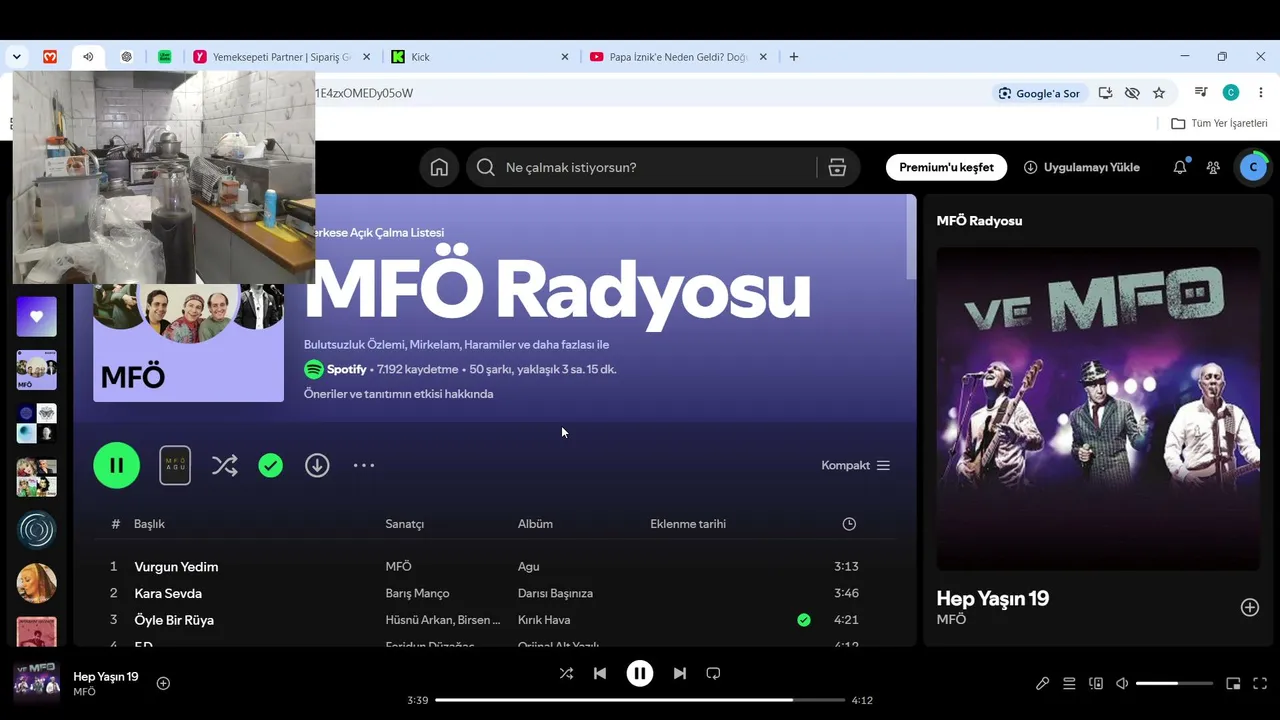Close the Kick tab
The height and width of the screenshot is (720, 1280).
[565, 57]
